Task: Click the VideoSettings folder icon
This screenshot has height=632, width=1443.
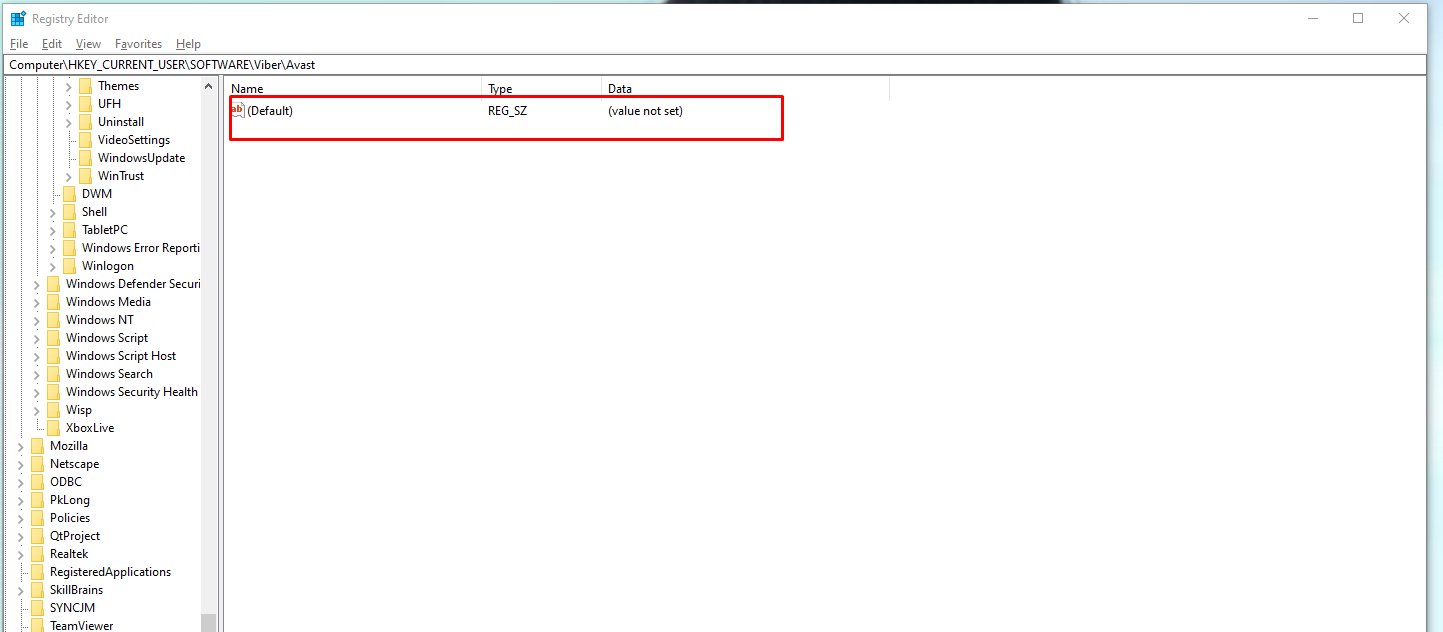Action: tap(85, 140)
